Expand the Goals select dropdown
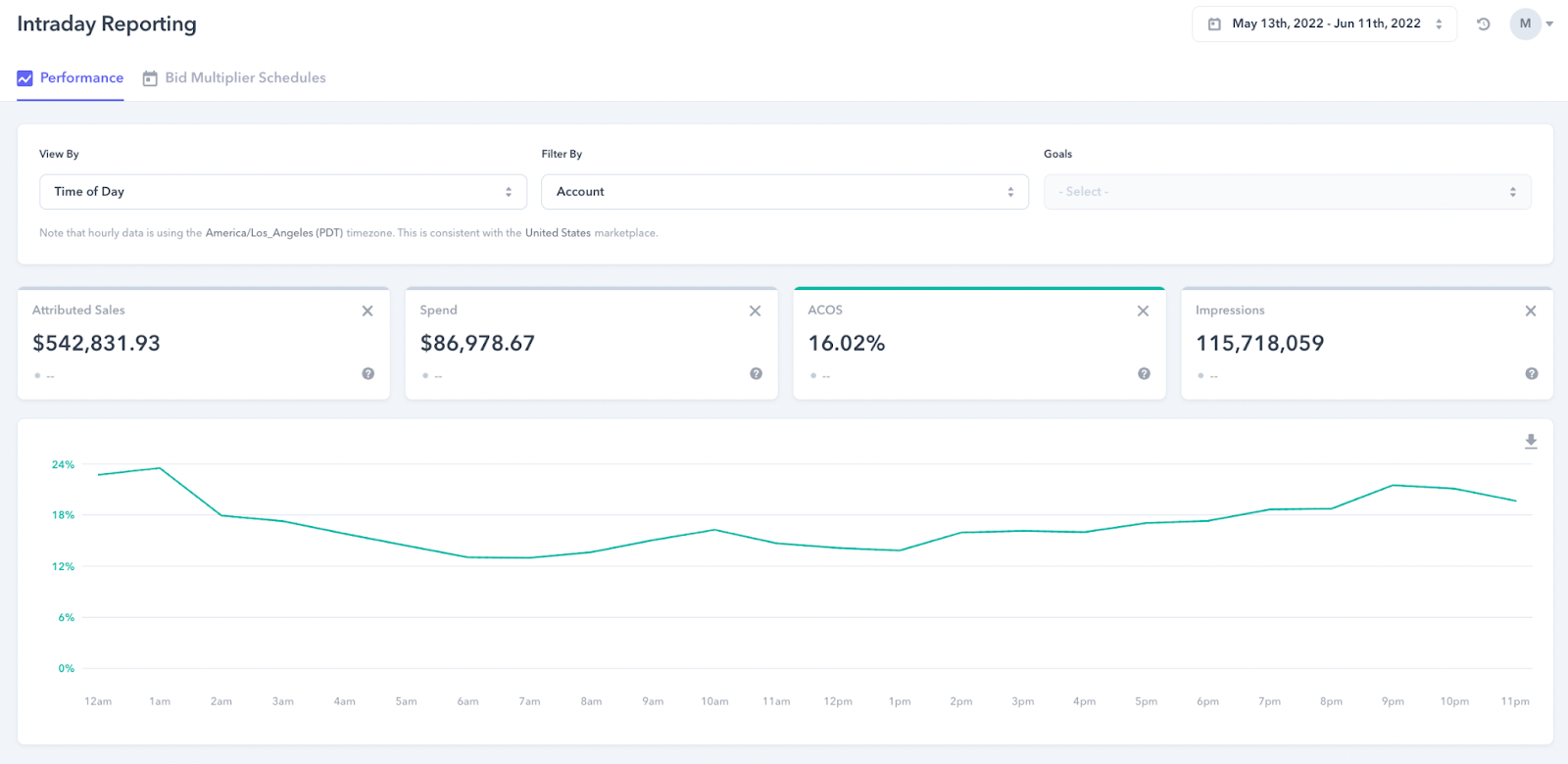The width and height of the screenshot is (1568, 764). click(1288, 192)
